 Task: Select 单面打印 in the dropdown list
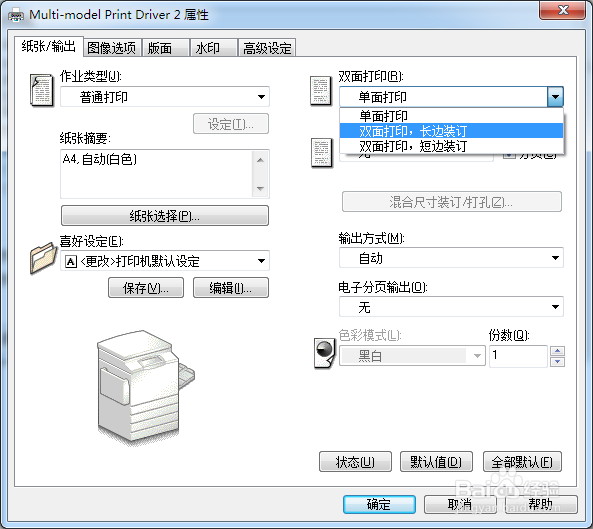(x=451, y=116)
